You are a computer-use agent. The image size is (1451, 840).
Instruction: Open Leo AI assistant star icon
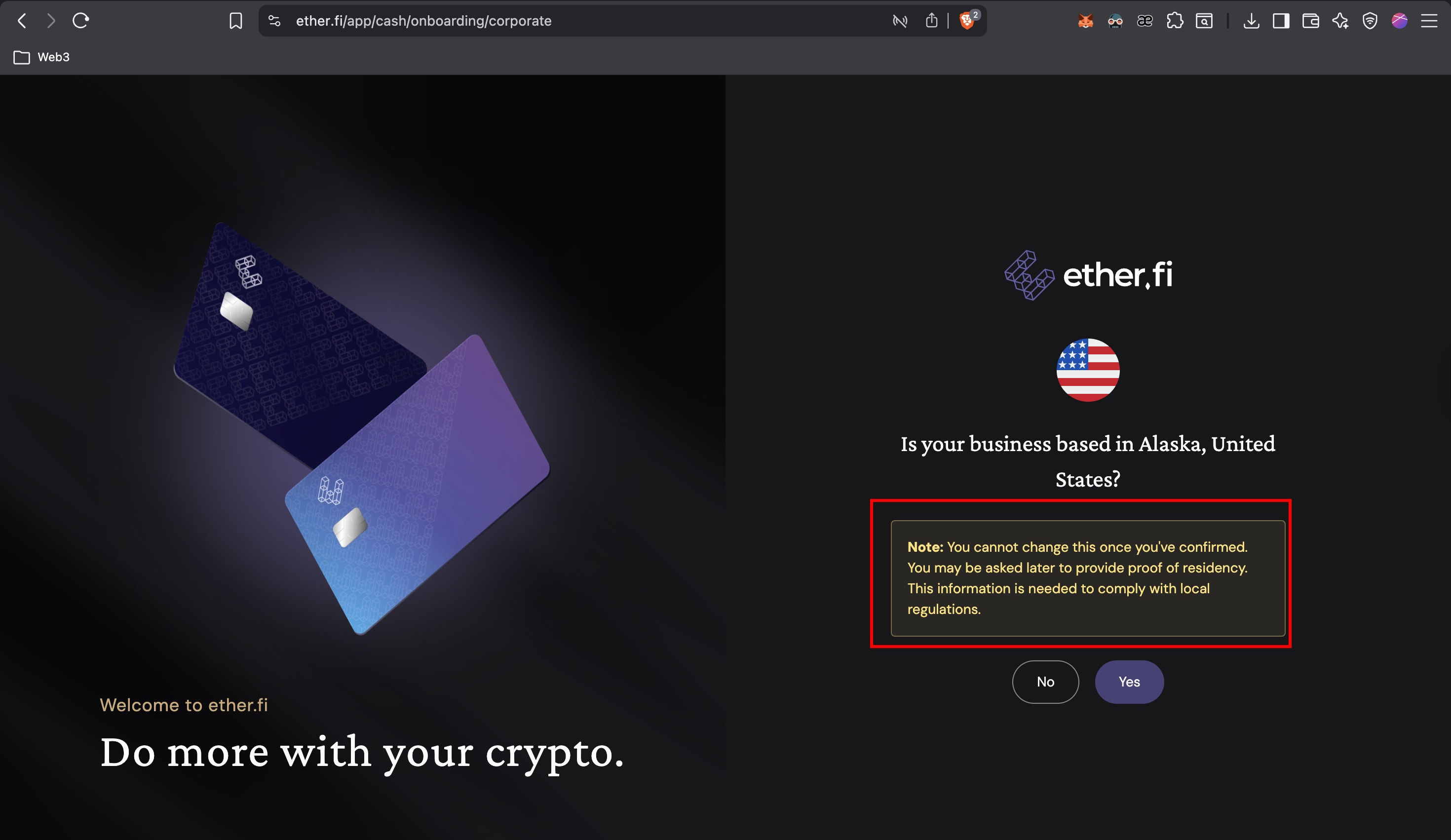pos(1340,21)
